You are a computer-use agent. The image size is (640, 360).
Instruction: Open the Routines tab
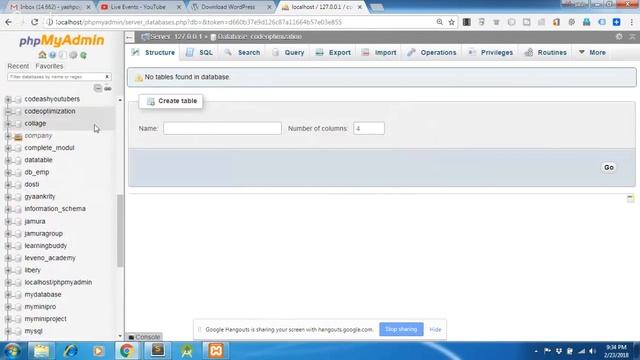546,53
